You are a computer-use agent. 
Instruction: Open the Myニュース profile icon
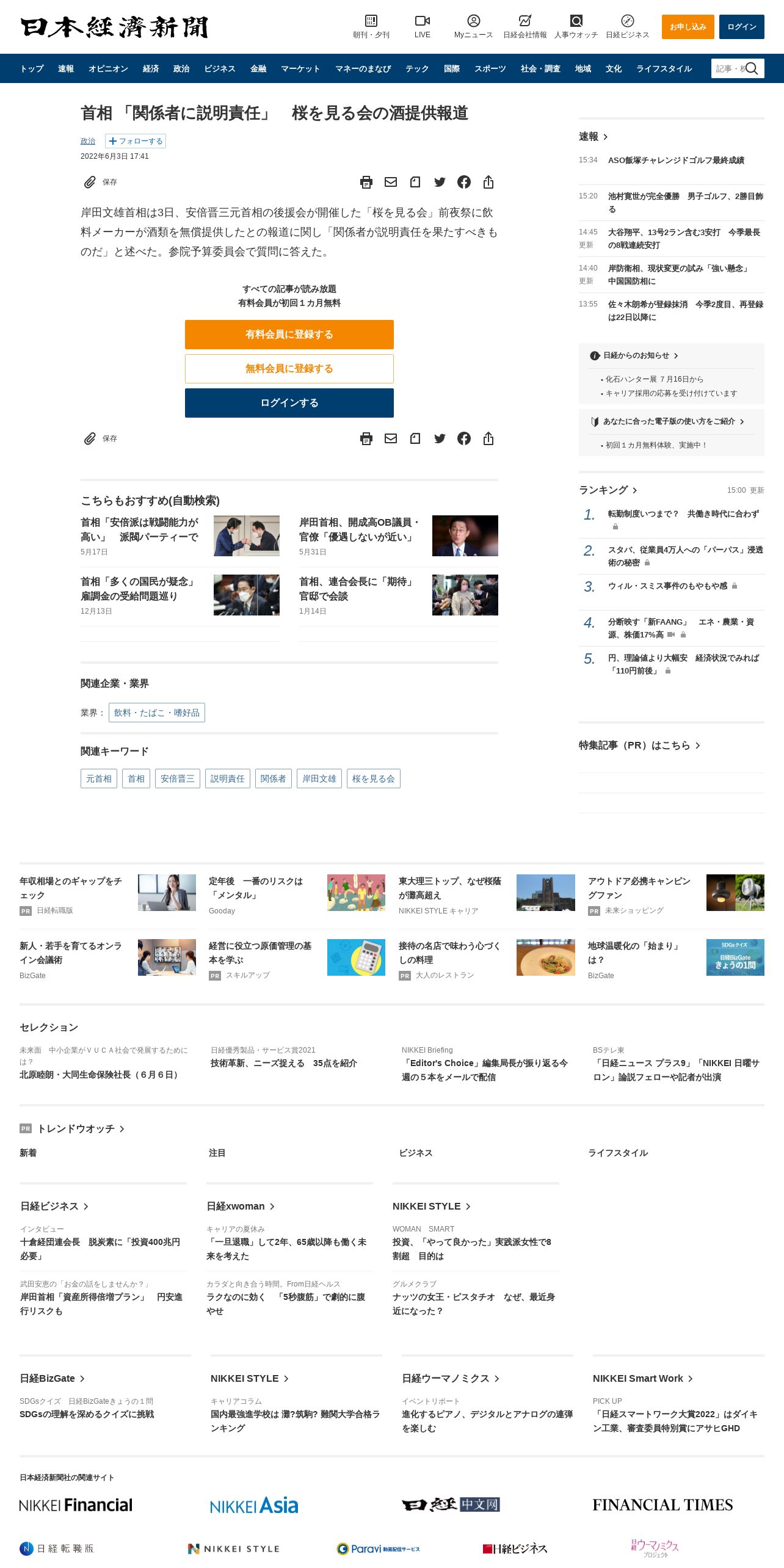click(473, 21)
